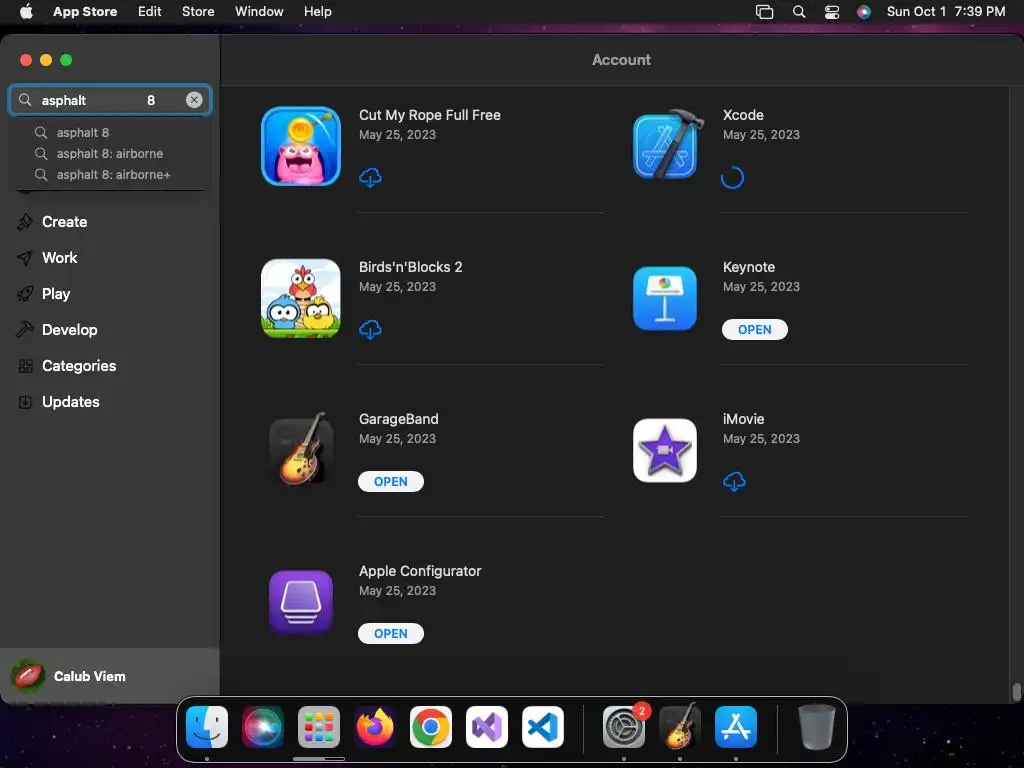Click the Siri icon in menu bar
Image resolution: width=1024 pixels, height=768 pixels.
click(864, 12)
